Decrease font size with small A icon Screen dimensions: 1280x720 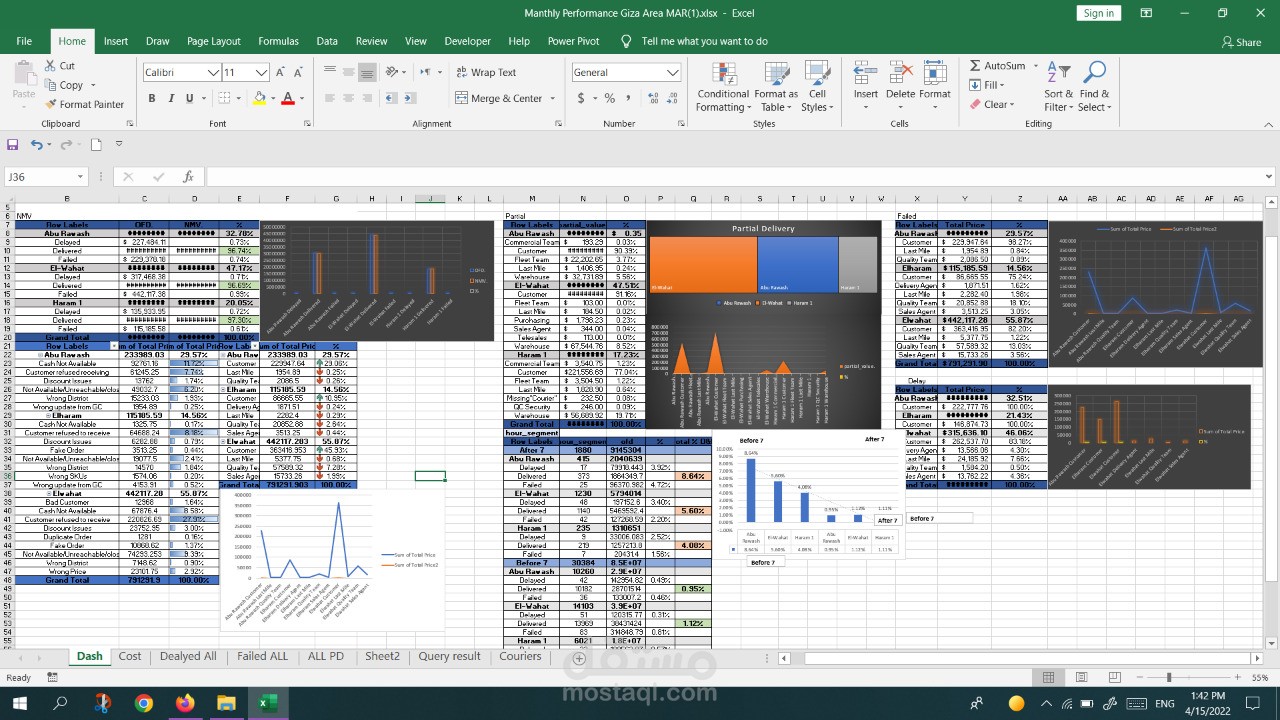[x=298, y=72]
